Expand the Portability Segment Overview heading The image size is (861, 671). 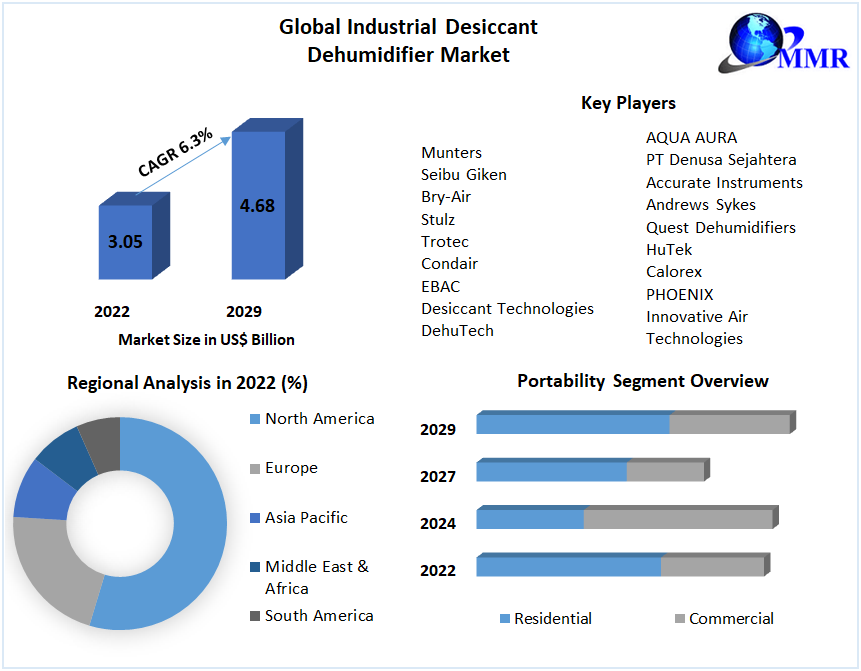[x=642, y=381]
